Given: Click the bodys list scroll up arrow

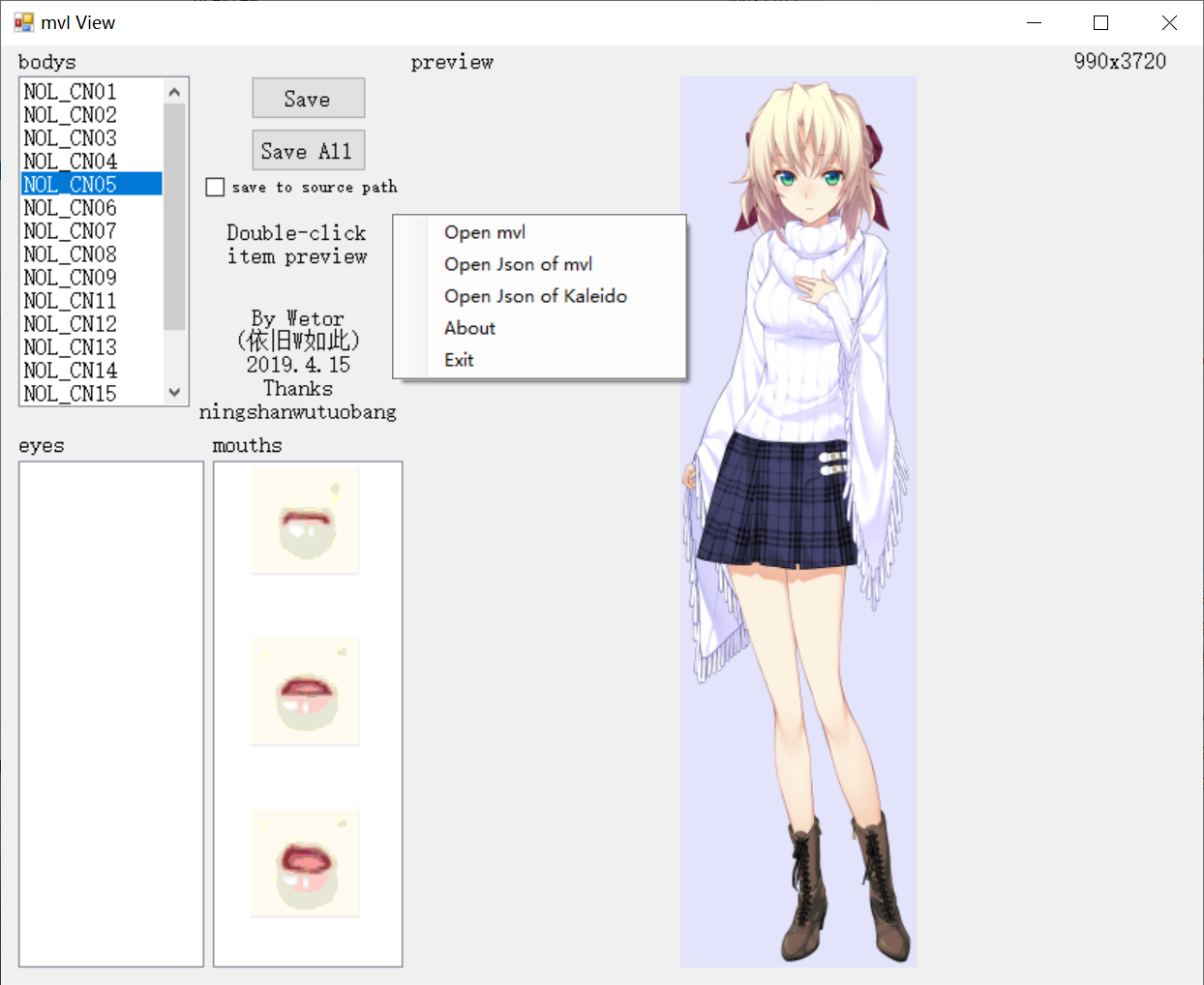Looking at the screenshot, I should pyautogui.click(x=174, y=92).
